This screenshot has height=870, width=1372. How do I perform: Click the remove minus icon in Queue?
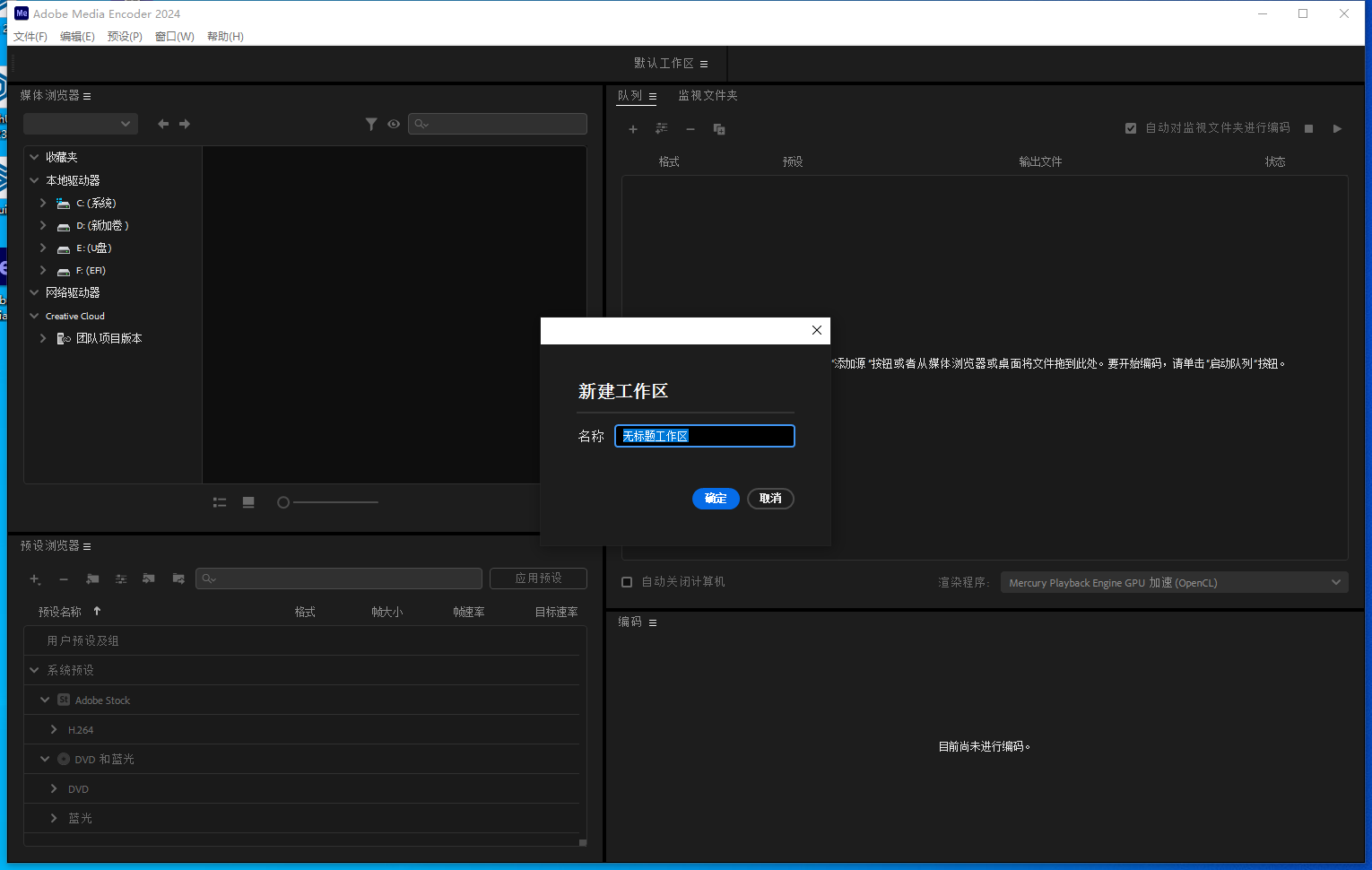tap(690, 129)
